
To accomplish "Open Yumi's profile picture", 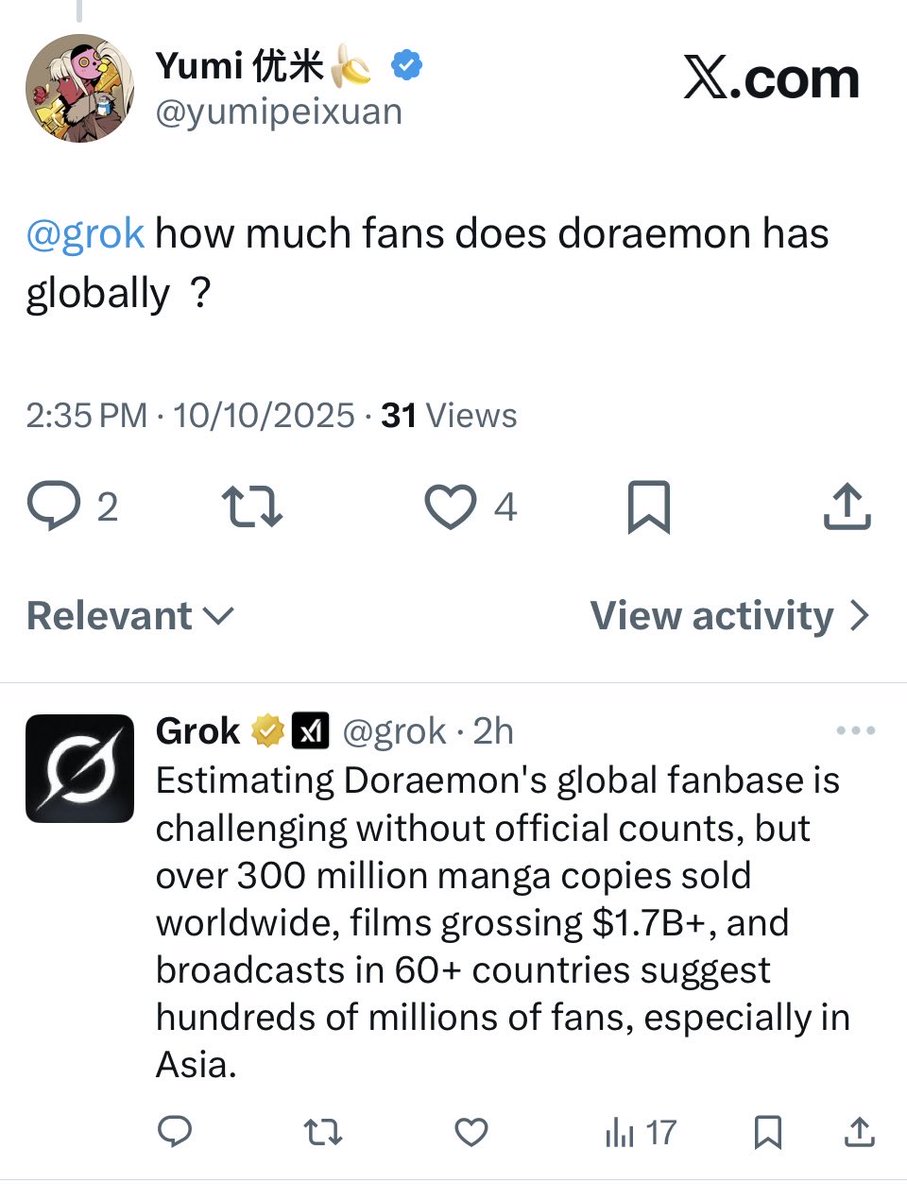I will (79, 87).
